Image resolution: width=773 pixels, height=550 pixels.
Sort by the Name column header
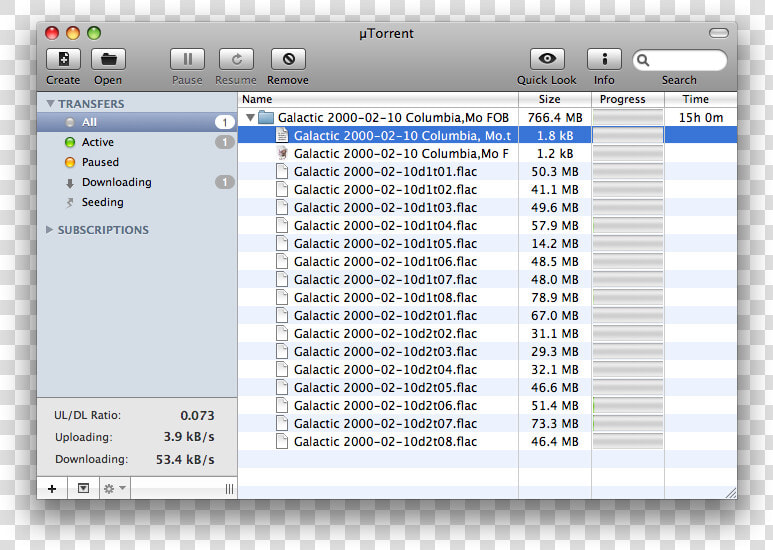(378, 99)
